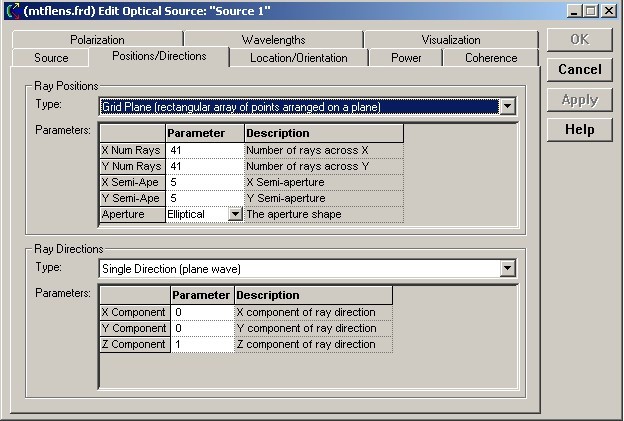Open the Aperture shape Elliptical dropdown
The image size is (624, 421).
[x=235, y=214]
